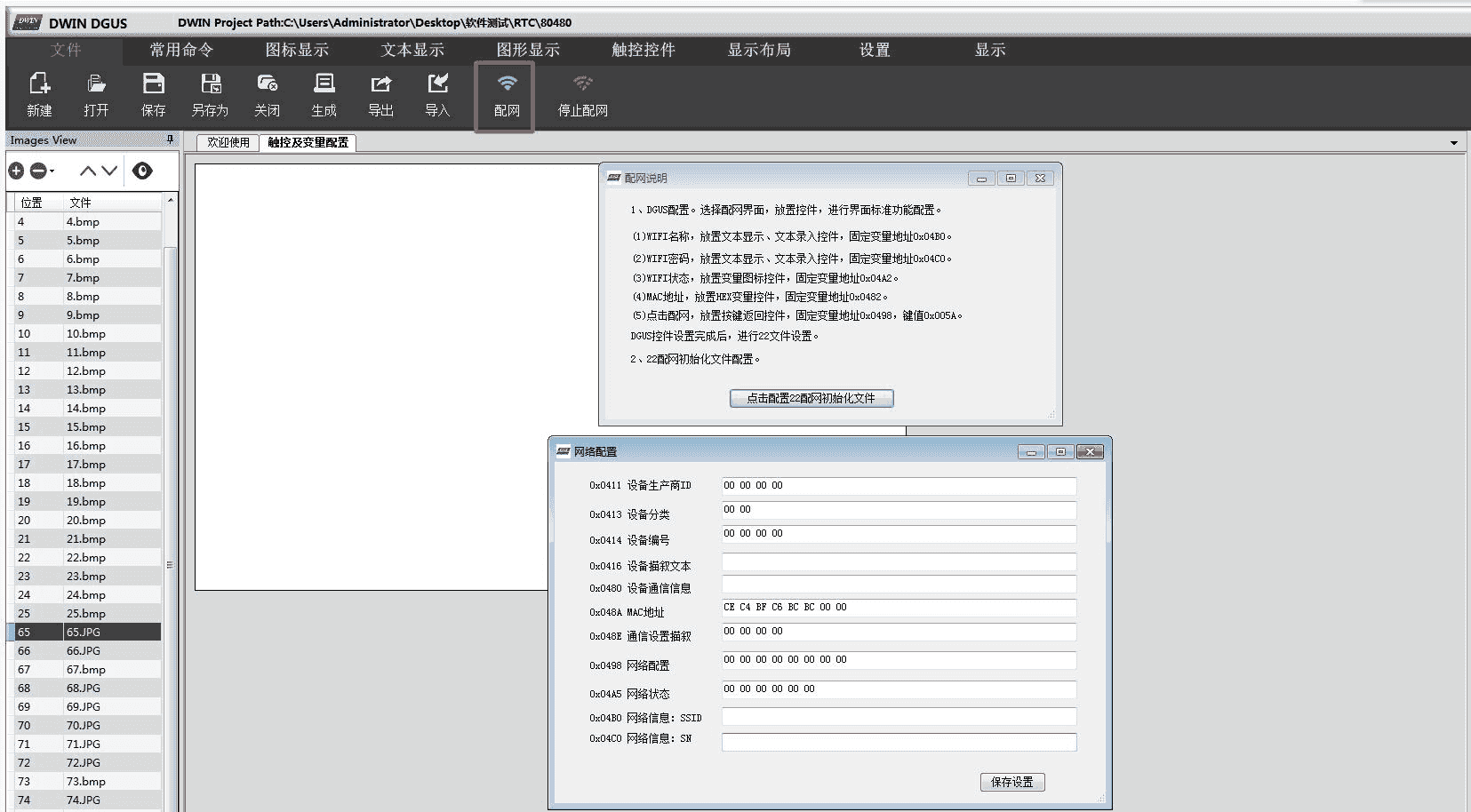The width and height of the screenshot is (1471, 812).
Task: Open a project with the 打开 icon
Action: (x=96, y=94)
